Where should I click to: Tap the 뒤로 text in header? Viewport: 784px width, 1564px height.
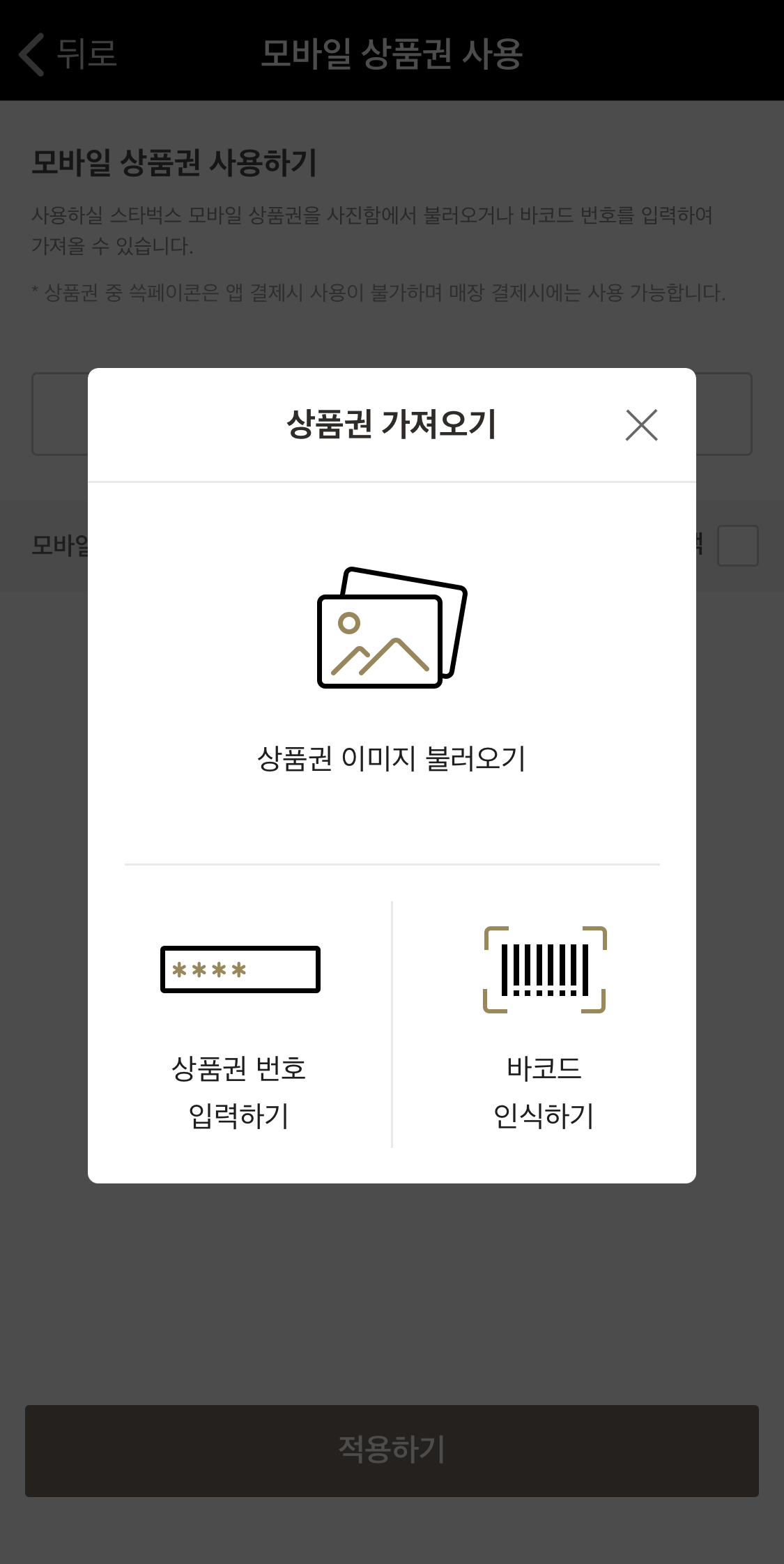[86, 54]
